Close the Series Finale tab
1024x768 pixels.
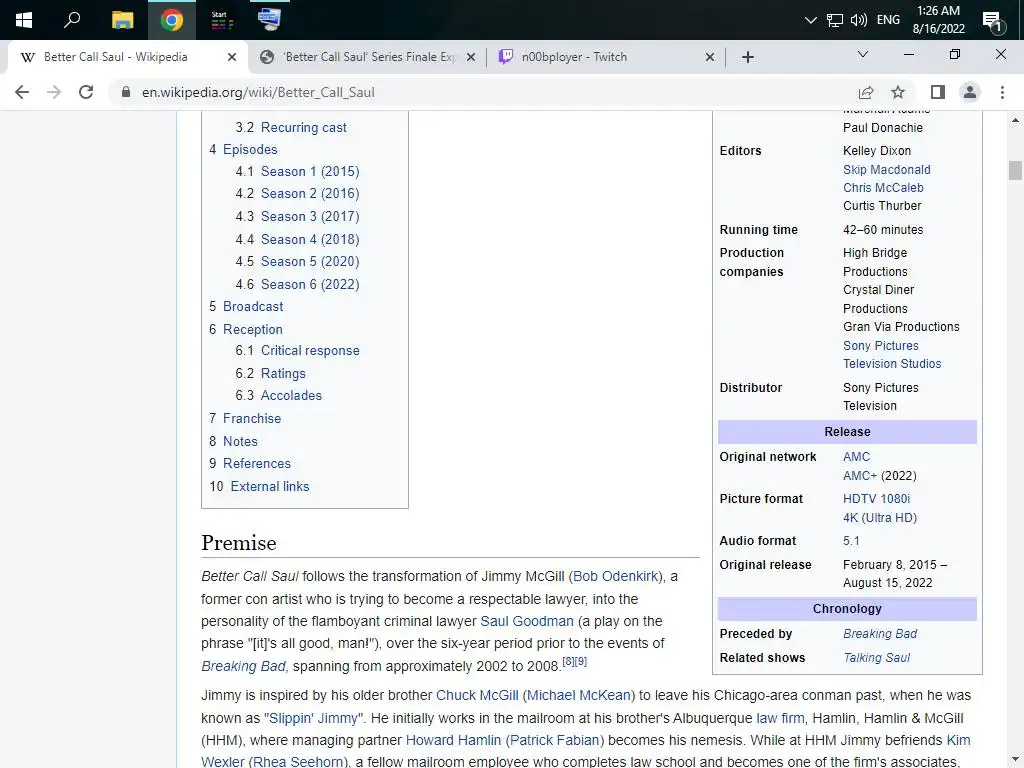(x=471, y=57)
